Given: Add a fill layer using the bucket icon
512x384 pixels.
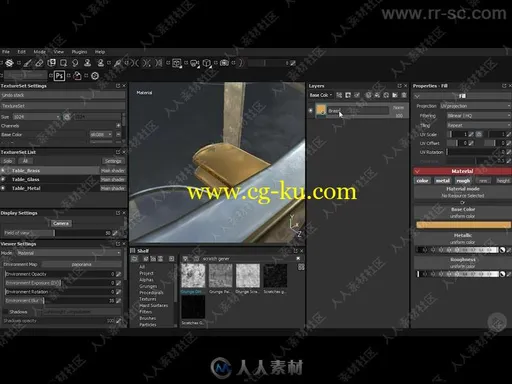Looking at the screenshot, I should [377, 95].
